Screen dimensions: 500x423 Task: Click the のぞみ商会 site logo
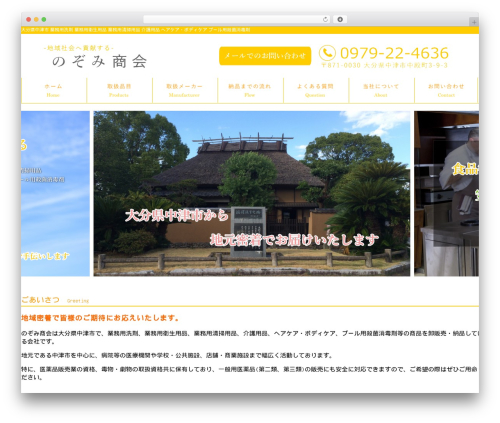click(99, 61)
